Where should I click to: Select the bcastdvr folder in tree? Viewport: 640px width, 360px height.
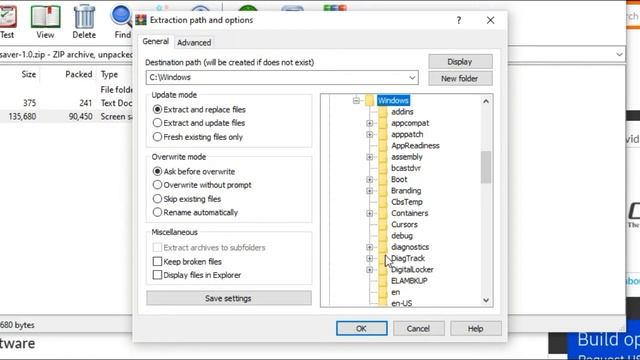click(x=406, y=168)
